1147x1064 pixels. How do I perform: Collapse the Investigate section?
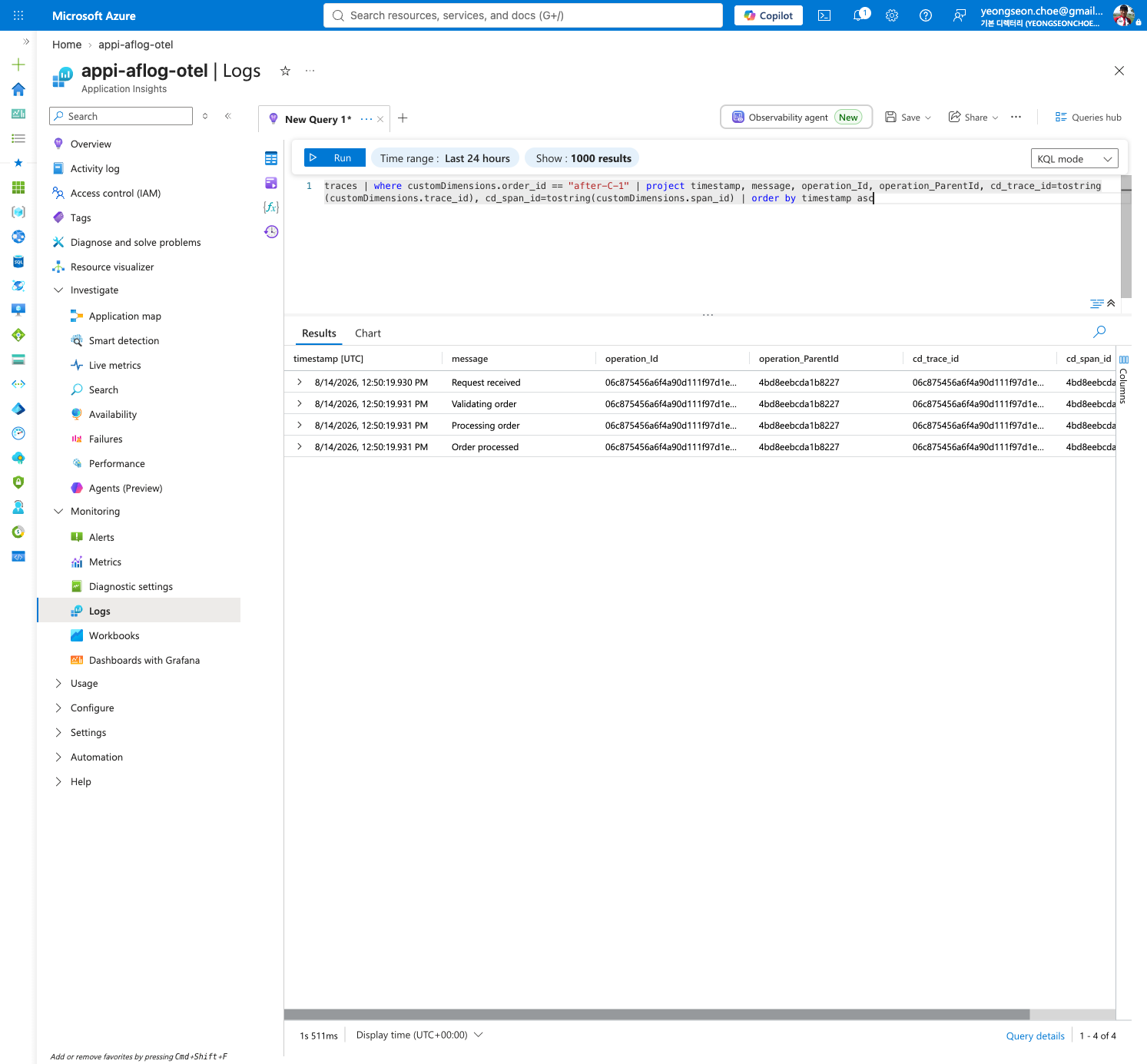58,290
